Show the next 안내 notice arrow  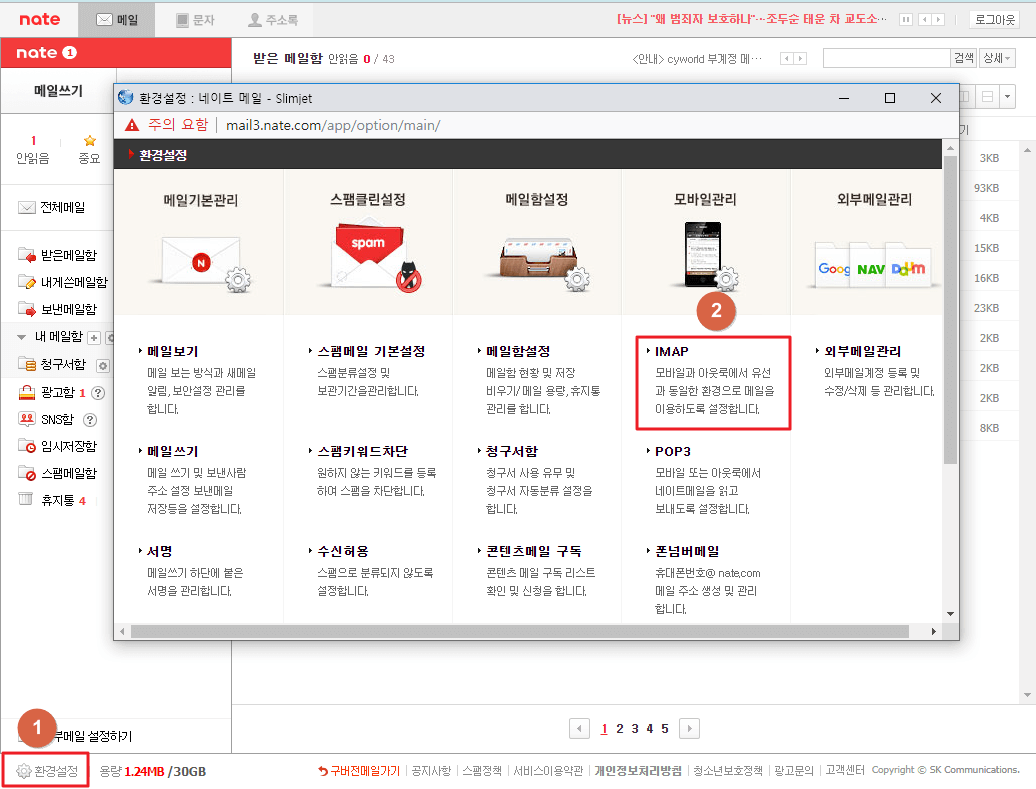tap(801, 59)
